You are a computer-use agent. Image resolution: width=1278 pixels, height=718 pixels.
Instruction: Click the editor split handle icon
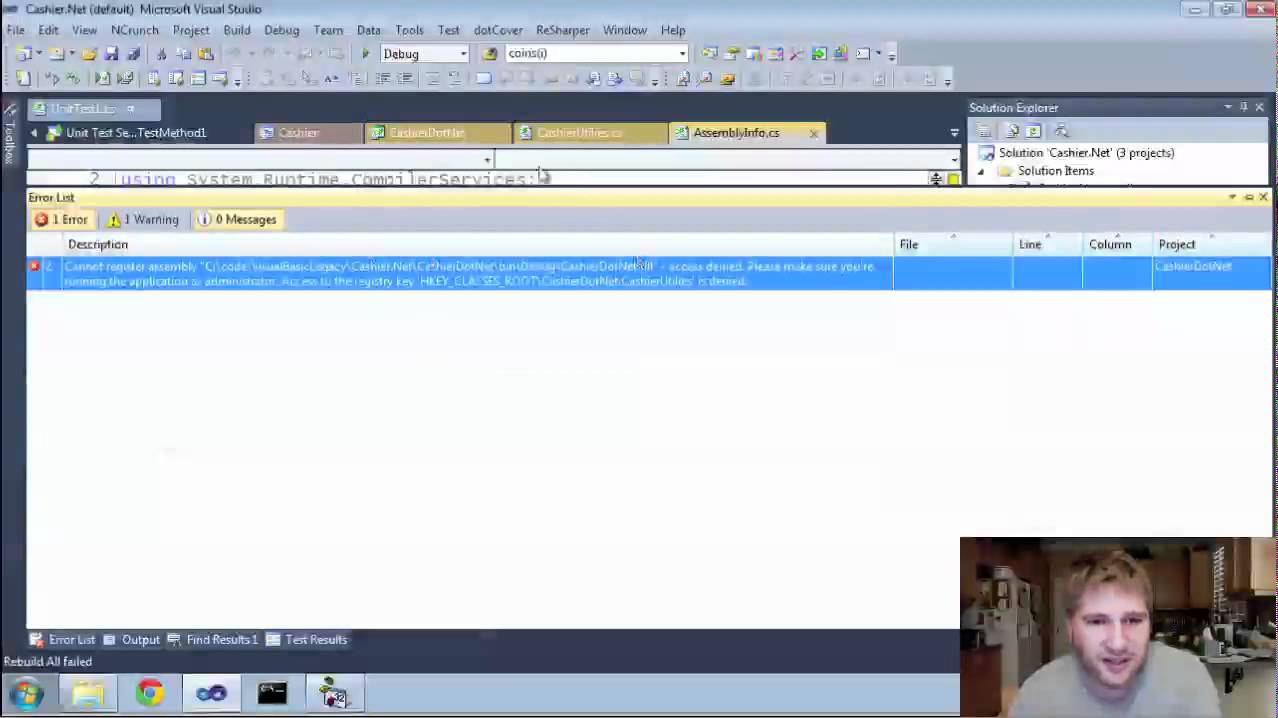tap(936, 179)
